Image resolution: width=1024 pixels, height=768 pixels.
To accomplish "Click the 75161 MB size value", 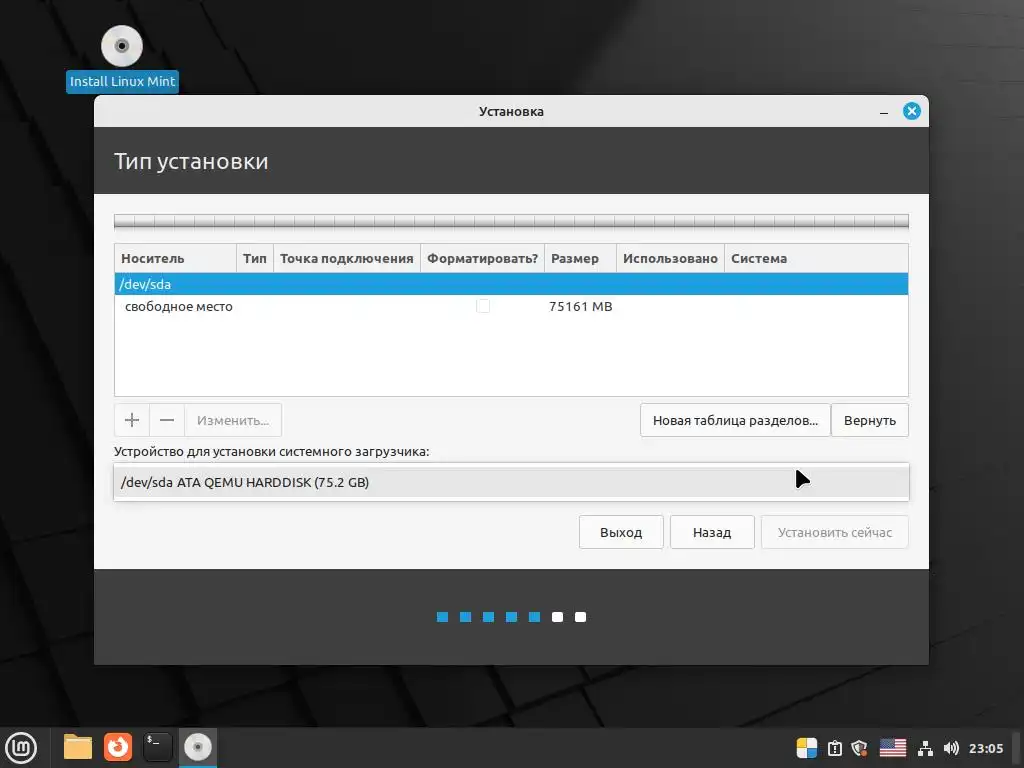I will pyautogui.click(x=581, y=306).
